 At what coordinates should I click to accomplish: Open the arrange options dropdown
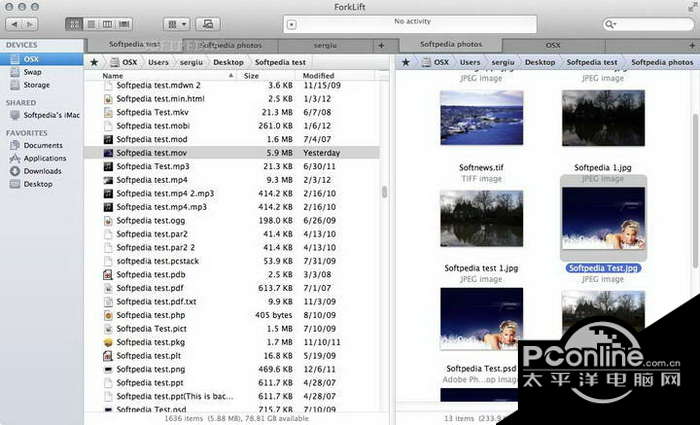177,24
